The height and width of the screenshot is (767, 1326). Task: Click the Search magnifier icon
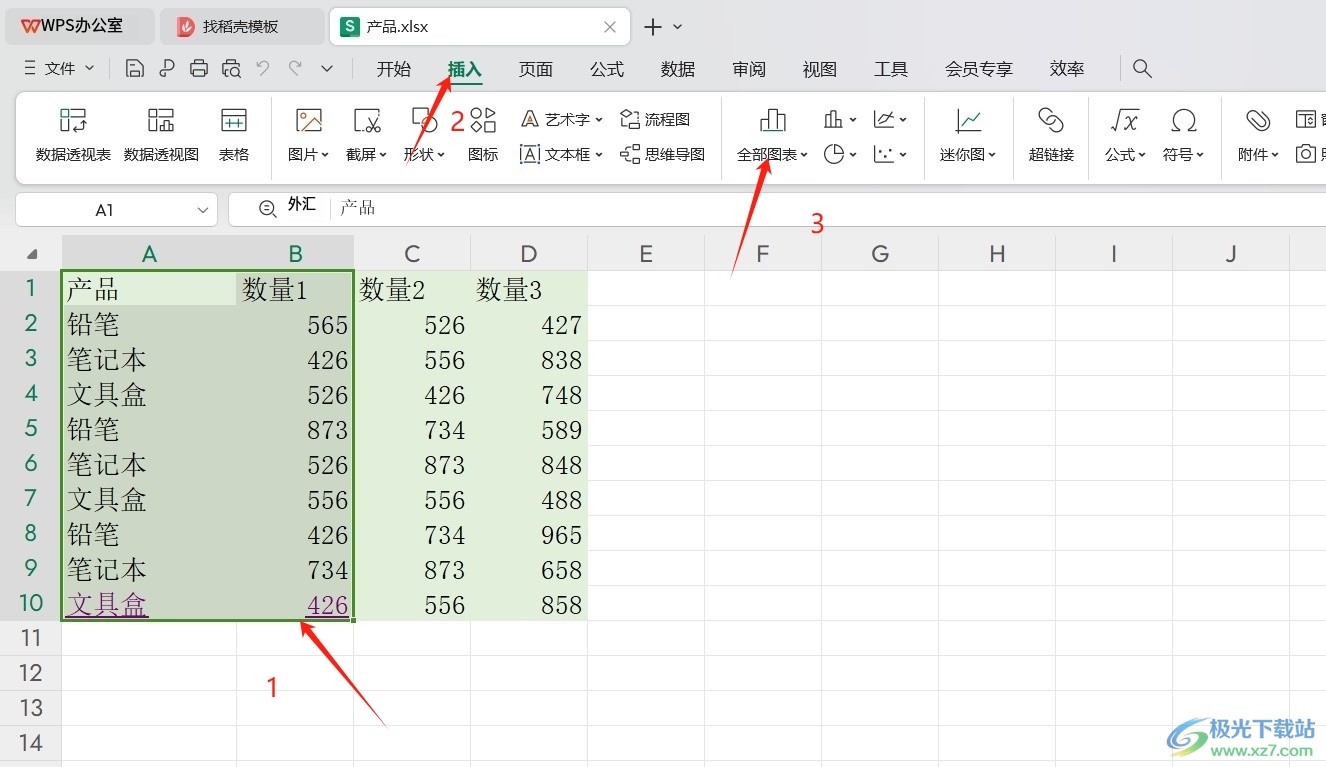(1142, 69)
